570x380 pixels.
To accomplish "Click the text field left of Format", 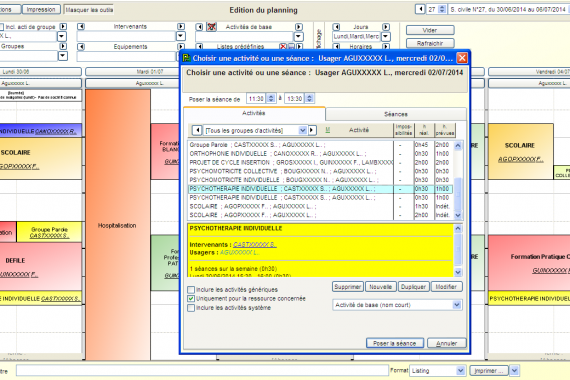I will coord(202,371).
